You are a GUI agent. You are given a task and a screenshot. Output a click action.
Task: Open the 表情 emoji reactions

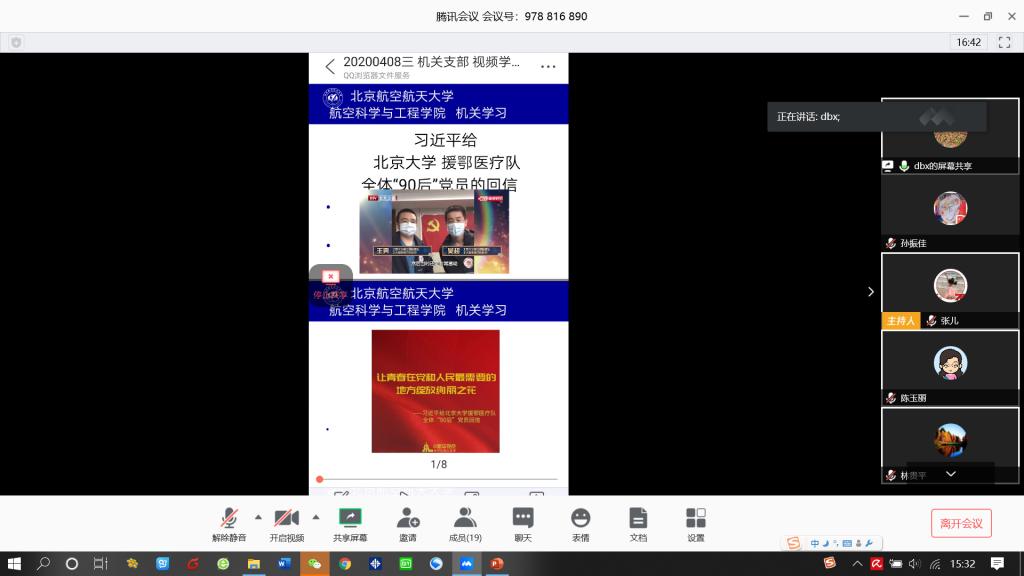pyautogui.click(x=580, y=522)
